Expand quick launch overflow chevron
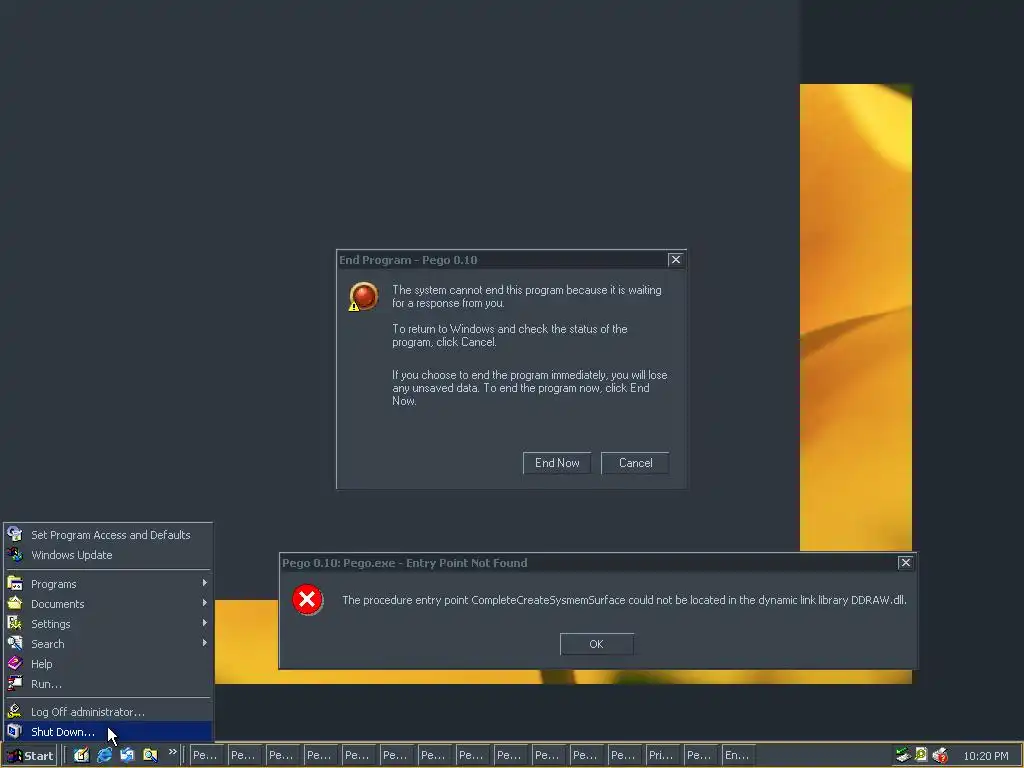The image size is (1024, 768). point(172,752)
